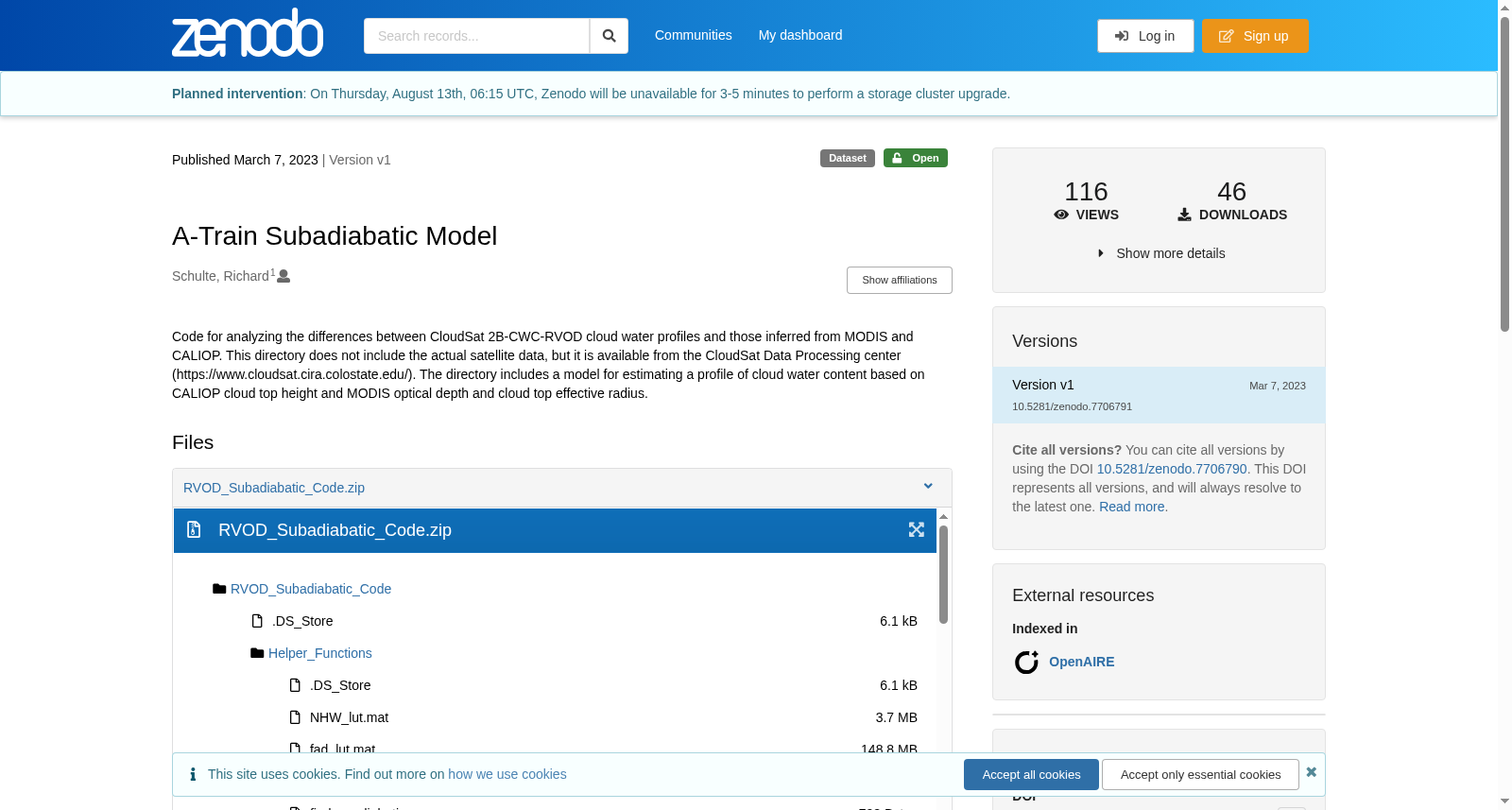
Task: Click the info icon in cookie banner
Action: click(193, 774)
